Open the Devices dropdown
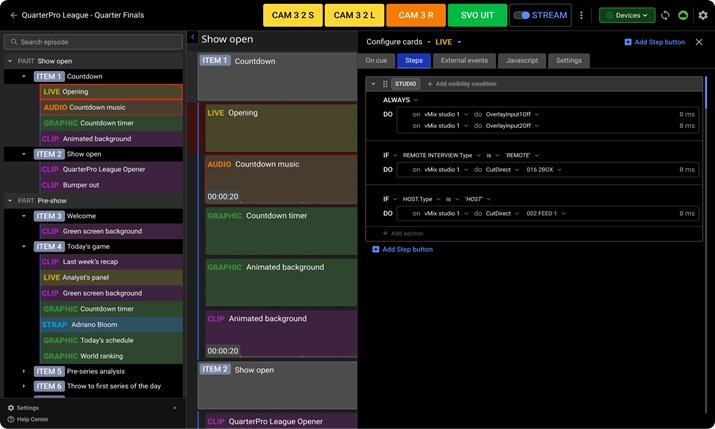This screenshot has height=429, width=715. (x=627, y=15)
